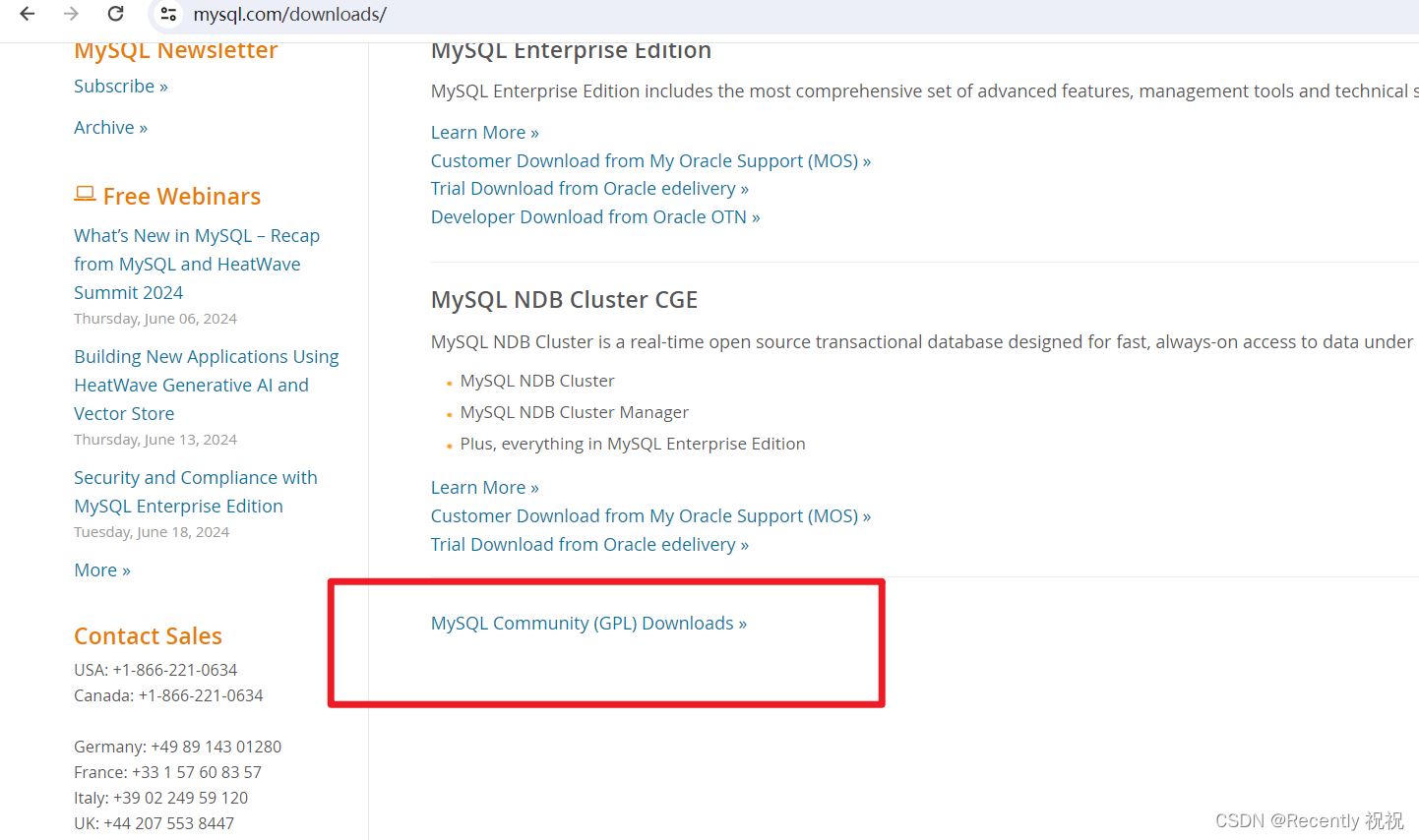Open What's New in MySQL Recap webinar
Screen dimensions: 1419x840
click(197, 264)
